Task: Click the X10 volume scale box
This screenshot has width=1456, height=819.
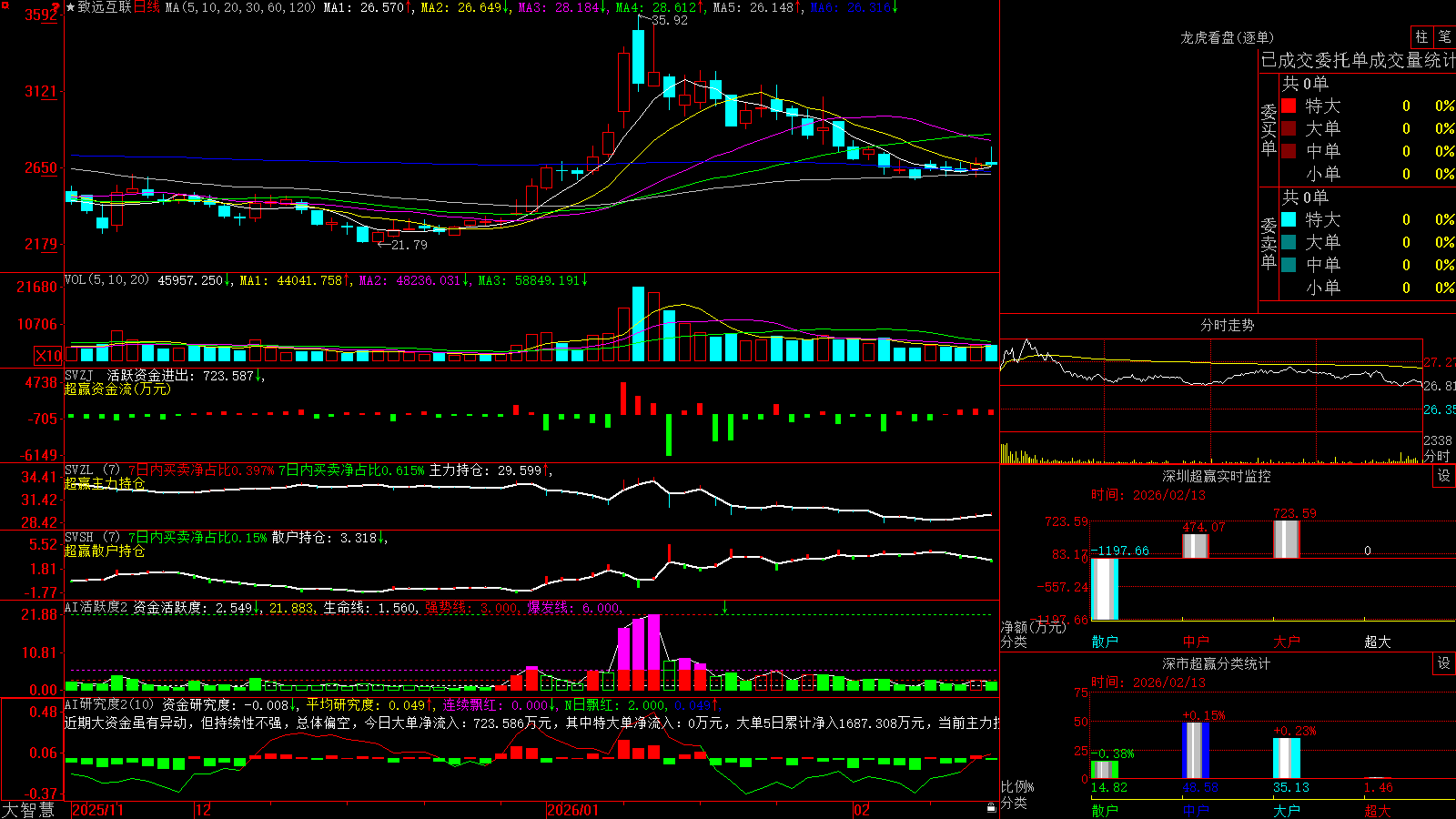Action: [48, 356]
